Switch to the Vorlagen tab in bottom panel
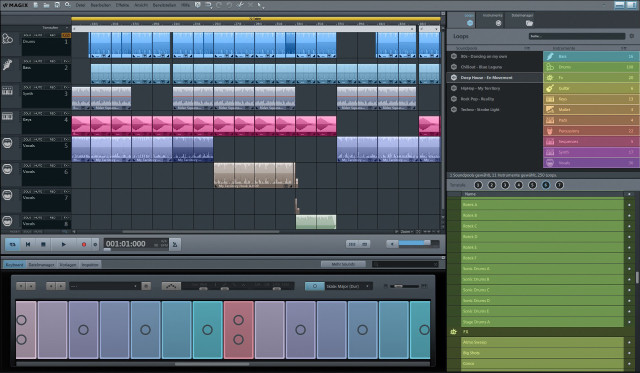Image resolution: width=640 pixels, height=373 pixels. pyautogui.click(x=68, y=264)
